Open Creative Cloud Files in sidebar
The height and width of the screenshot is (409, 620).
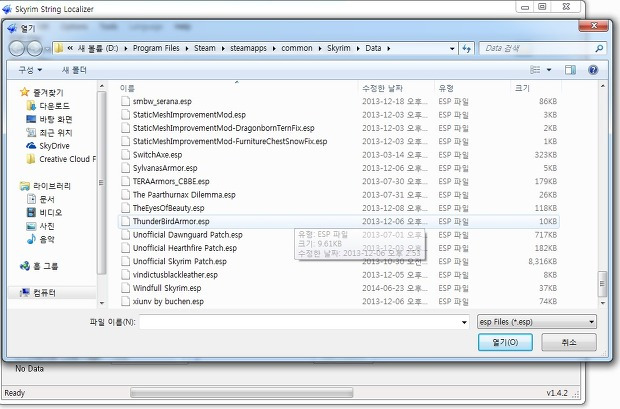click(61, 159)
